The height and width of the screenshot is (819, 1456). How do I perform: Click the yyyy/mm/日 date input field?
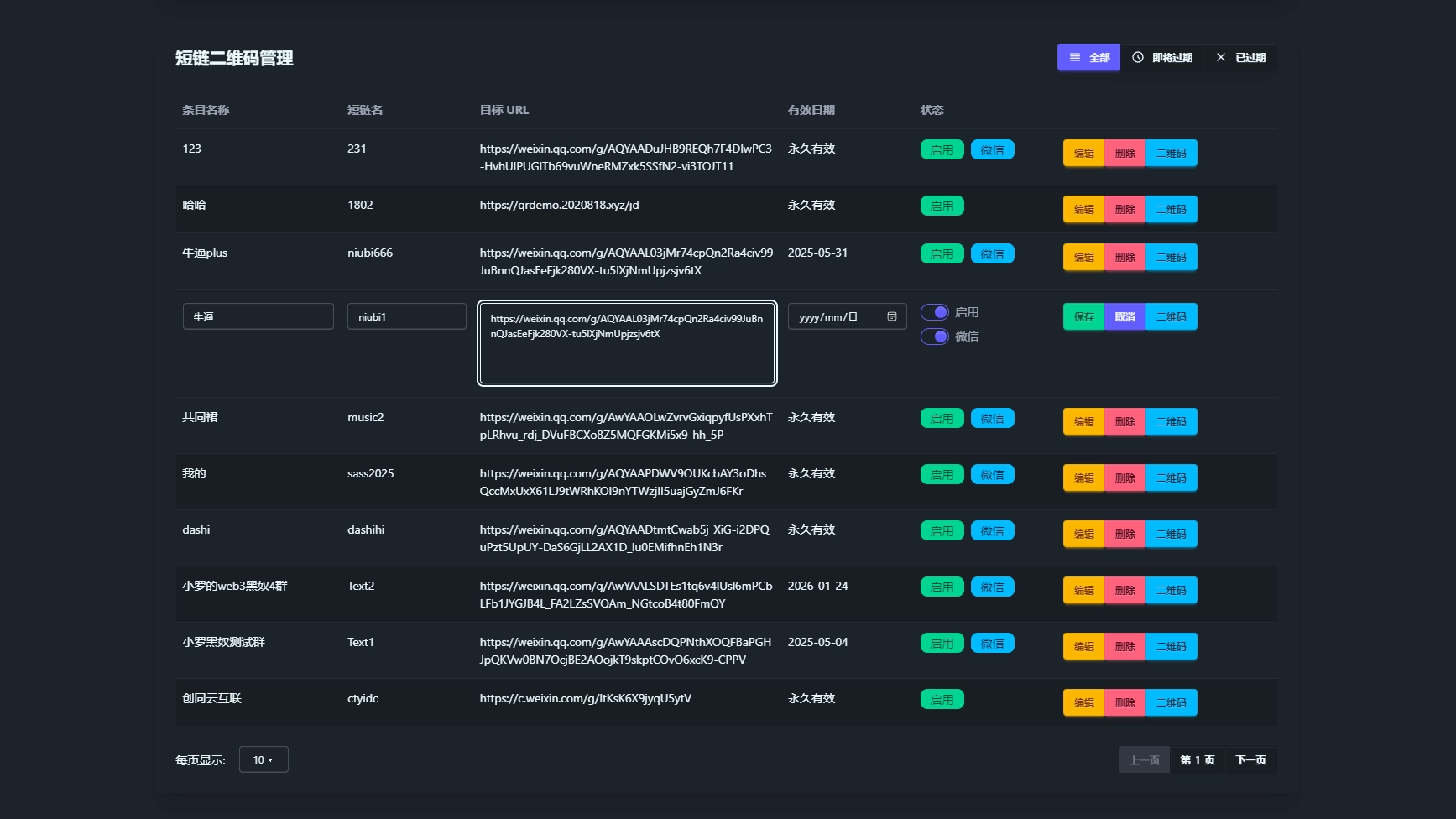(x=839, y=317)
